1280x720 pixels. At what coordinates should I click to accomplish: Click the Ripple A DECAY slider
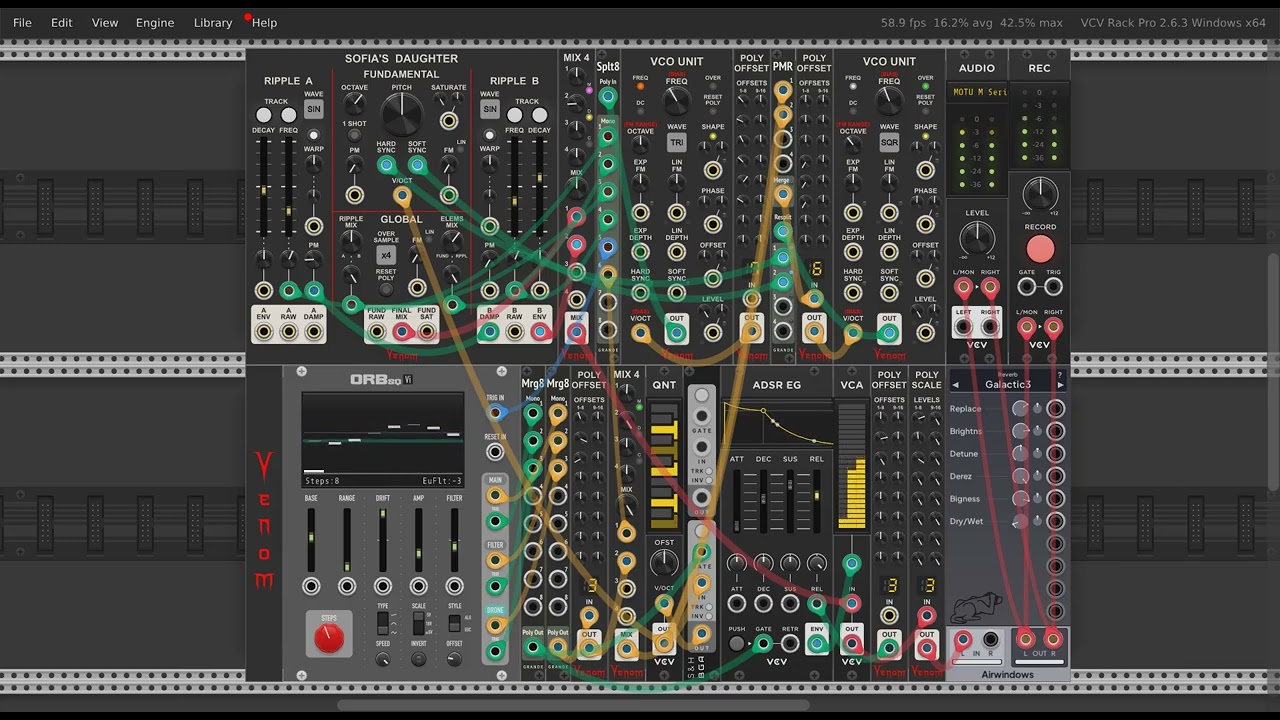[264, 189]
